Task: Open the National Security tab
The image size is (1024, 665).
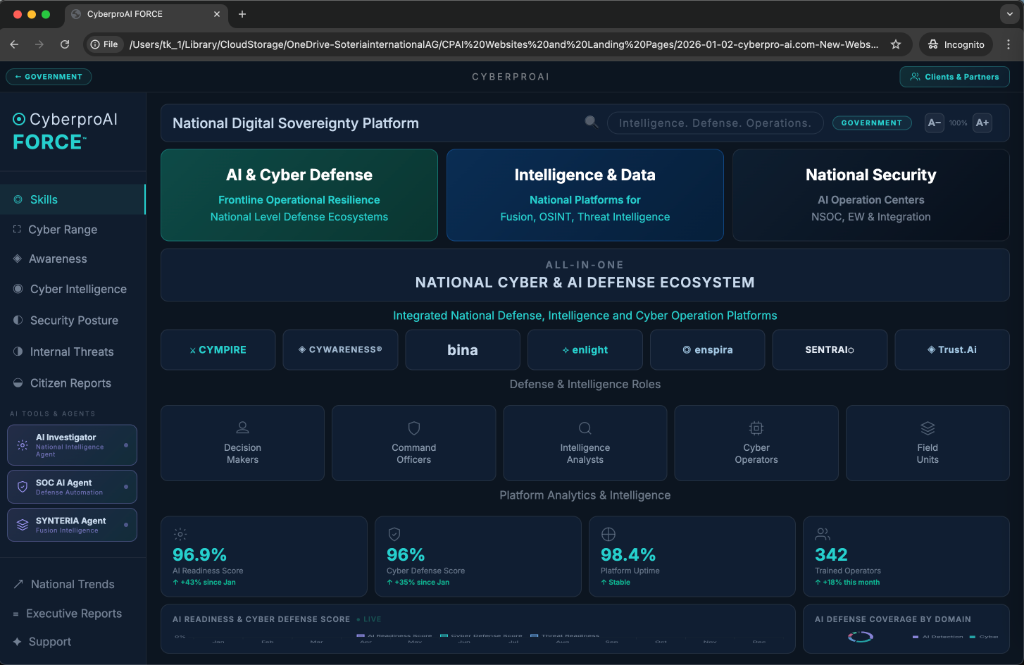Action: [871, 195]
